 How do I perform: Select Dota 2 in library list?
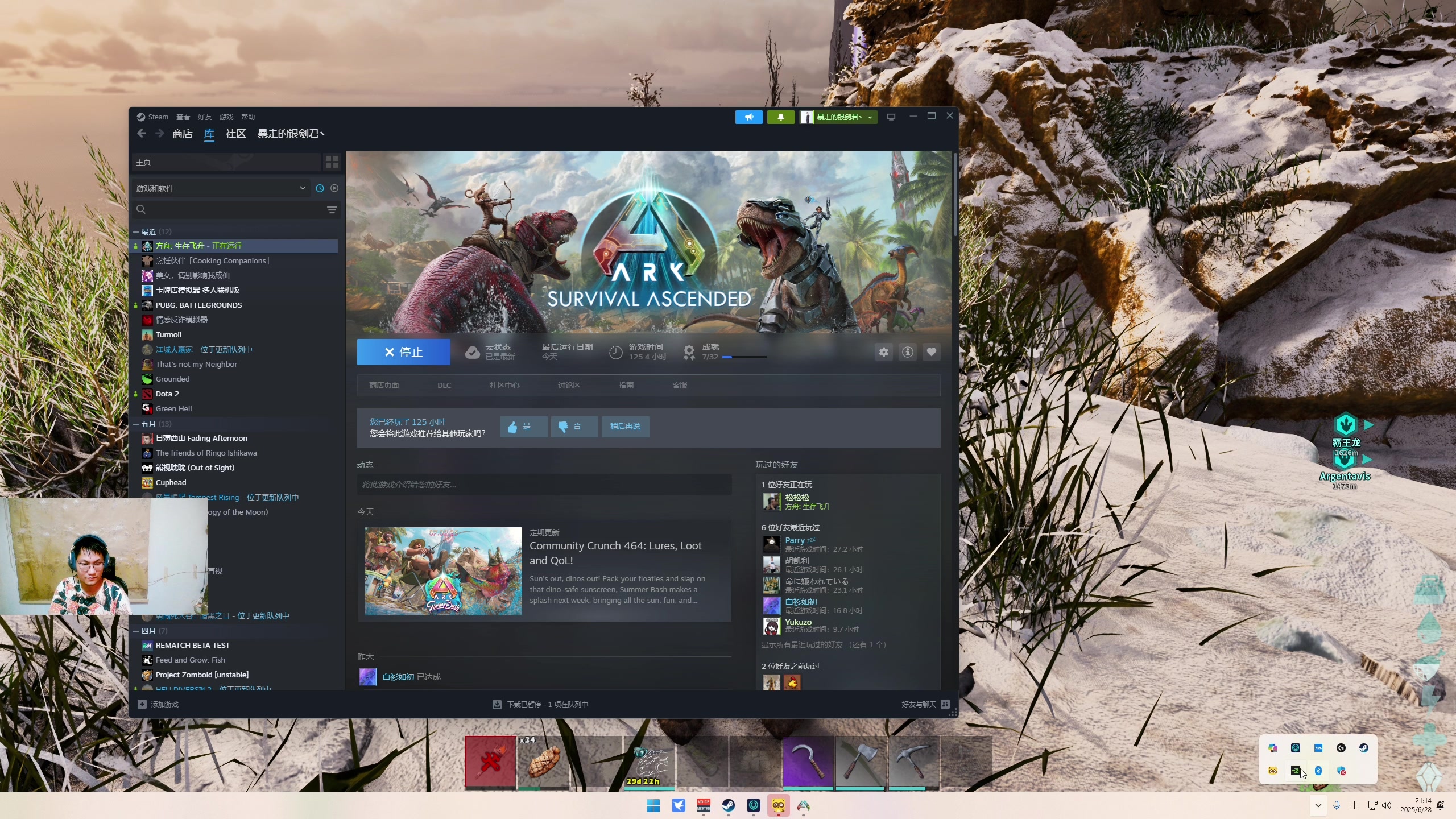tap(167, 394)
